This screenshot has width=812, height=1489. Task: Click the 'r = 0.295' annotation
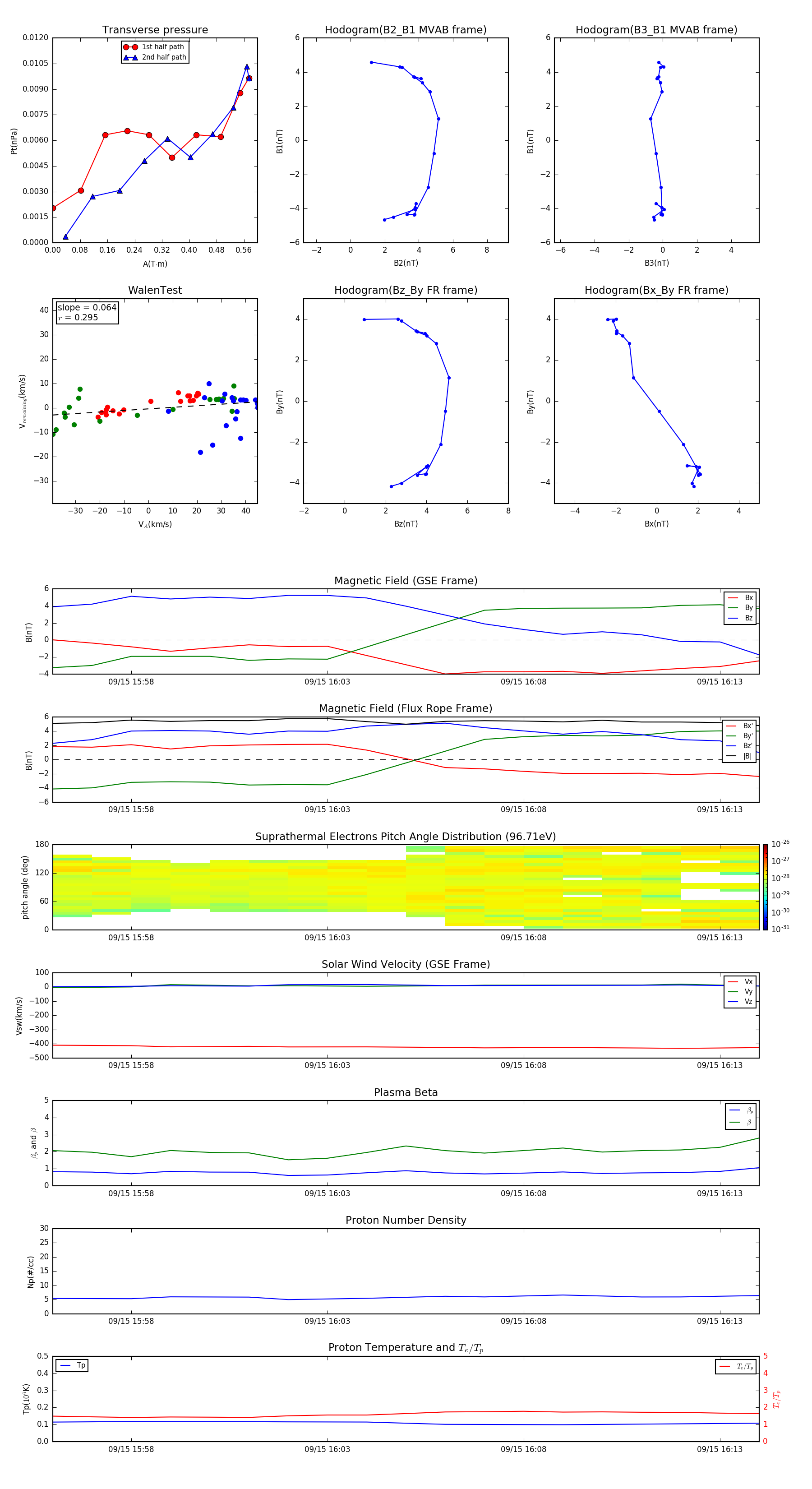[x=78, y=317]
